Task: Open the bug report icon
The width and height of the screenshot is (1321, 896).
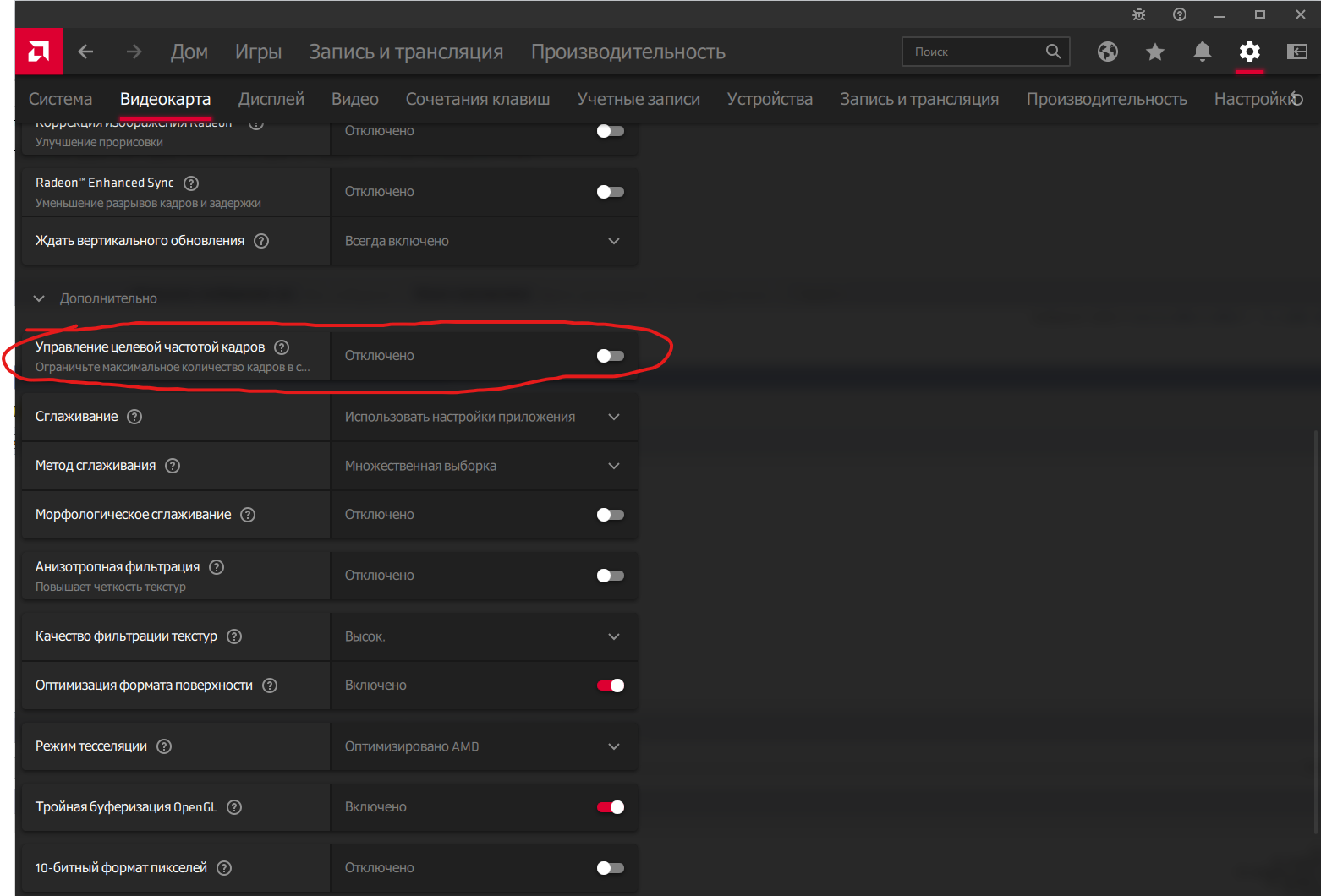Action: pos(1138,14)
